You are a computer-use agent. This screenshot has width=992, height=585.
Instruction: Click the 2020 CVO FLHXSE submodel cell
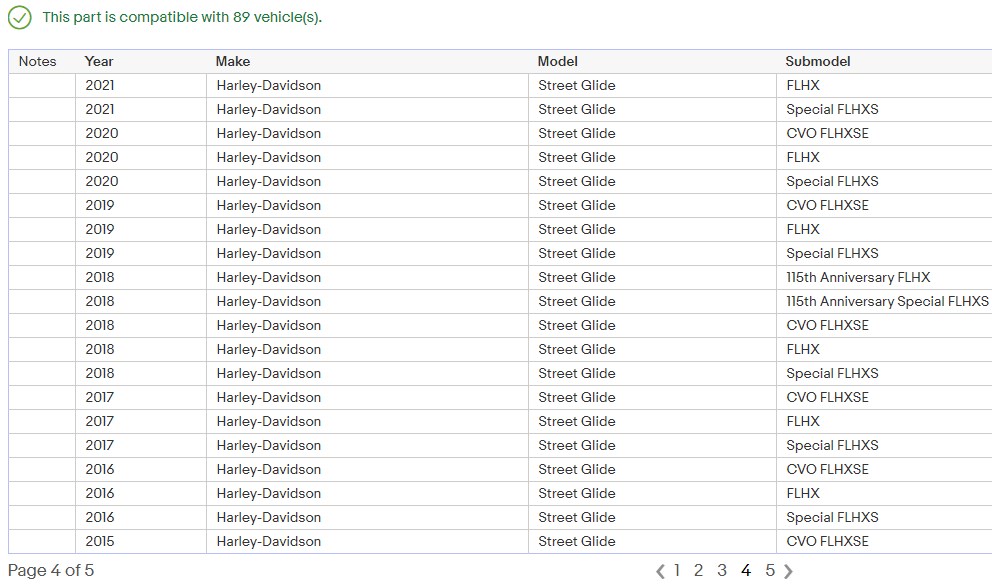pyautogui.click(x=826, y=133)
